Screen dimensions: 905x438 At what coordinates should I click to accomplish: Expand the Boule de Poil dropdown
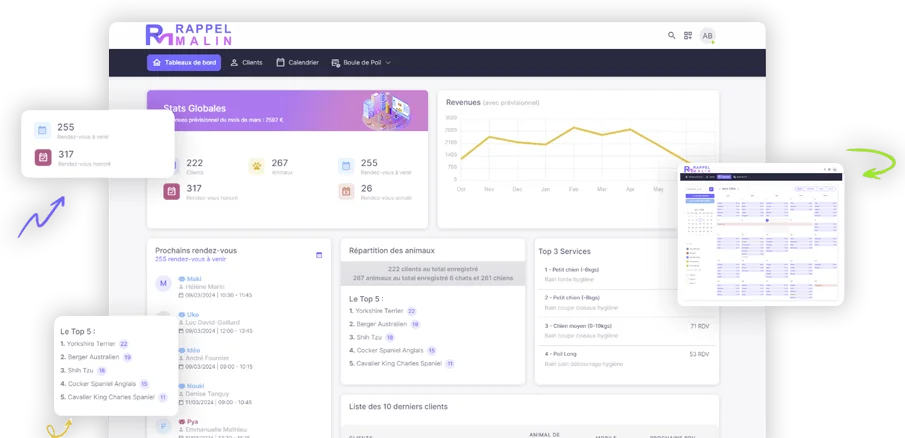[361, 63]
